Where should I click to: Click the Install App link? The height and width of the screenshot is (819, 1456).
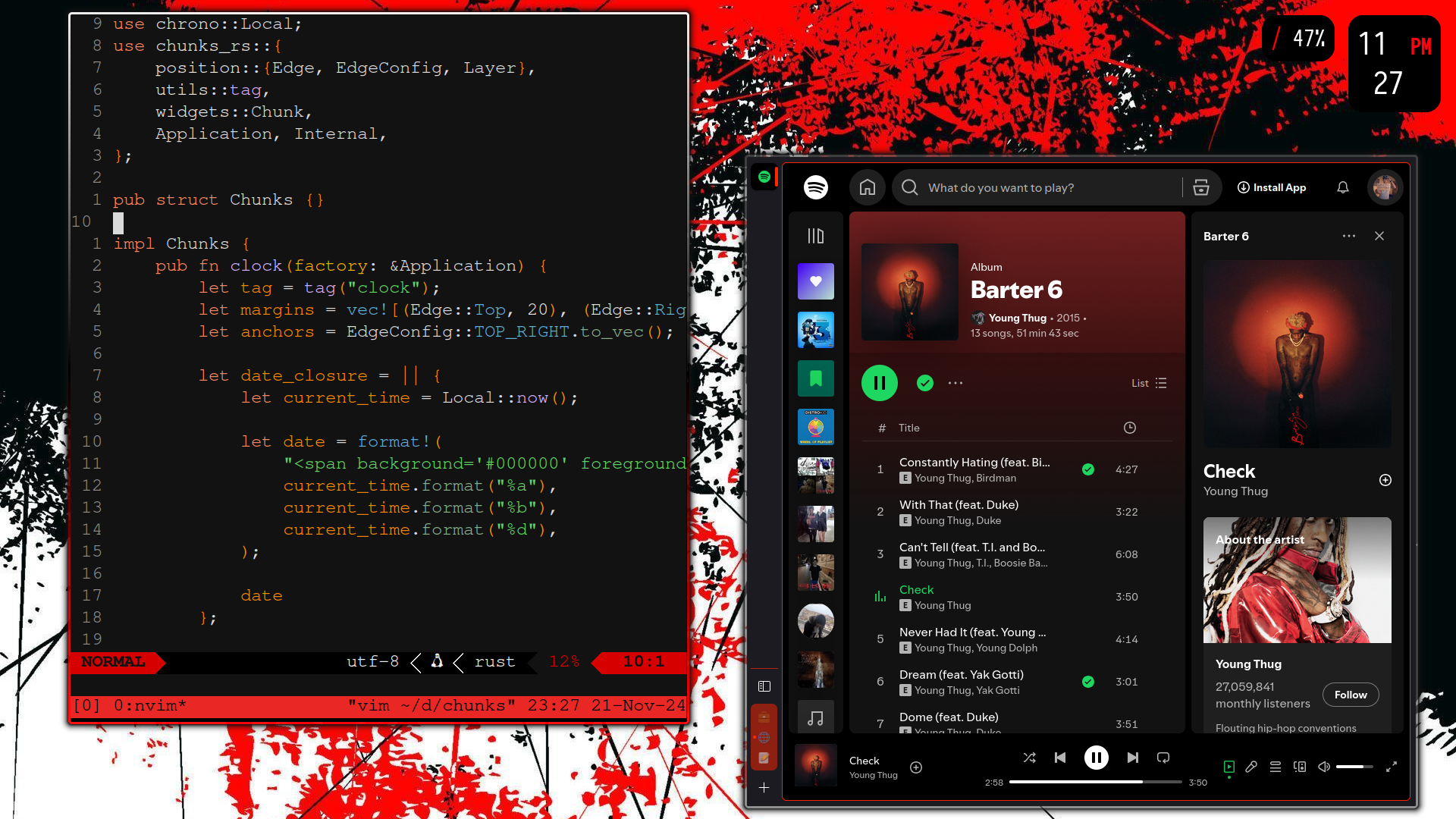pos(1272,187)
